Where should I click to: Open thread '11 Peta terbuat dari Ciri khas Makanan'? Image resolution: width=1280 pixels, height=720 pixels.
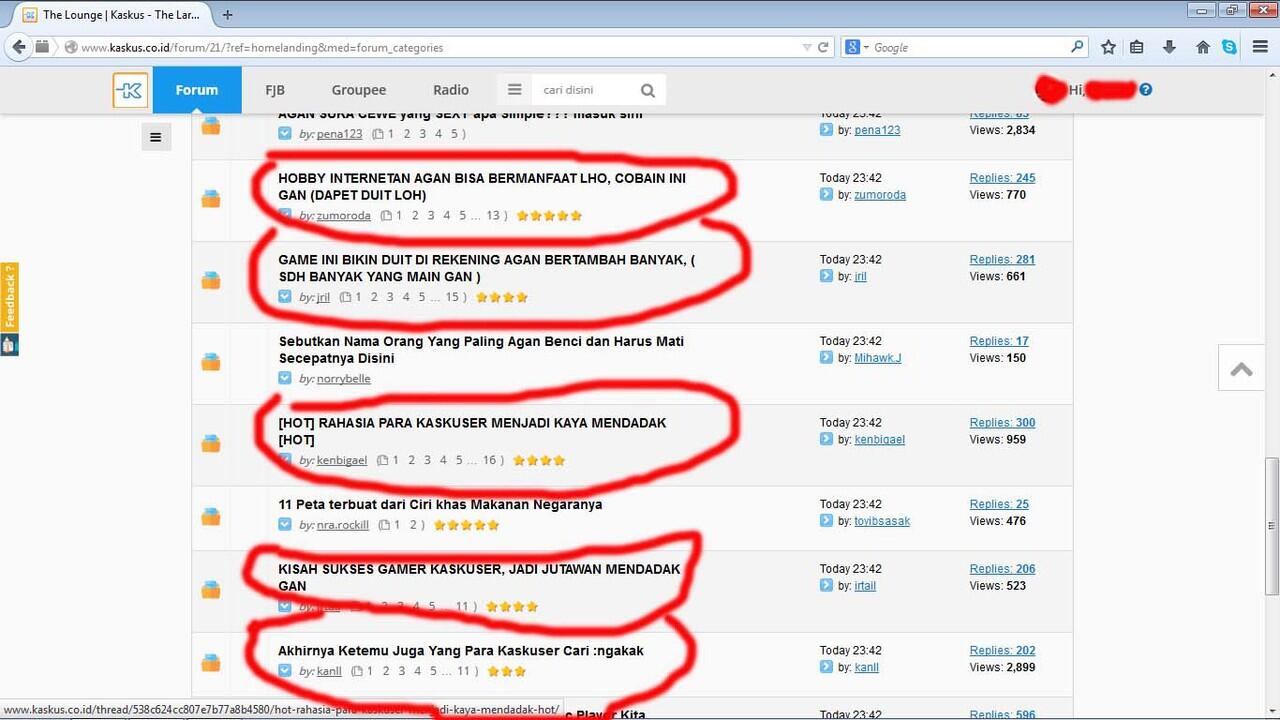440,504
